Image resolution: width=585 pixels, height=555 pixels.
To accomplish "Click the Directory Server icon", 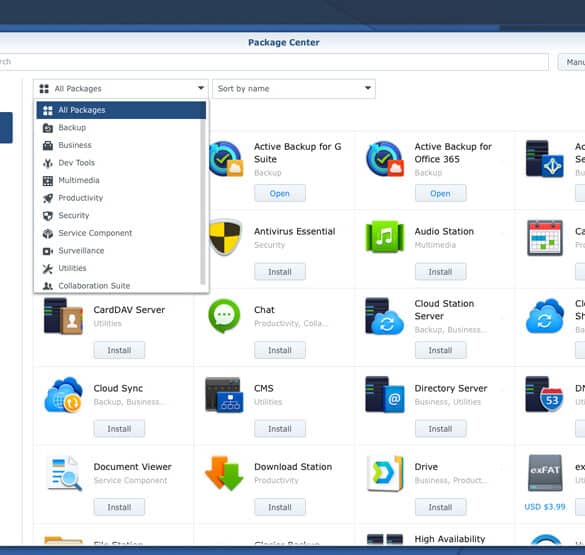I will point(385,395).
